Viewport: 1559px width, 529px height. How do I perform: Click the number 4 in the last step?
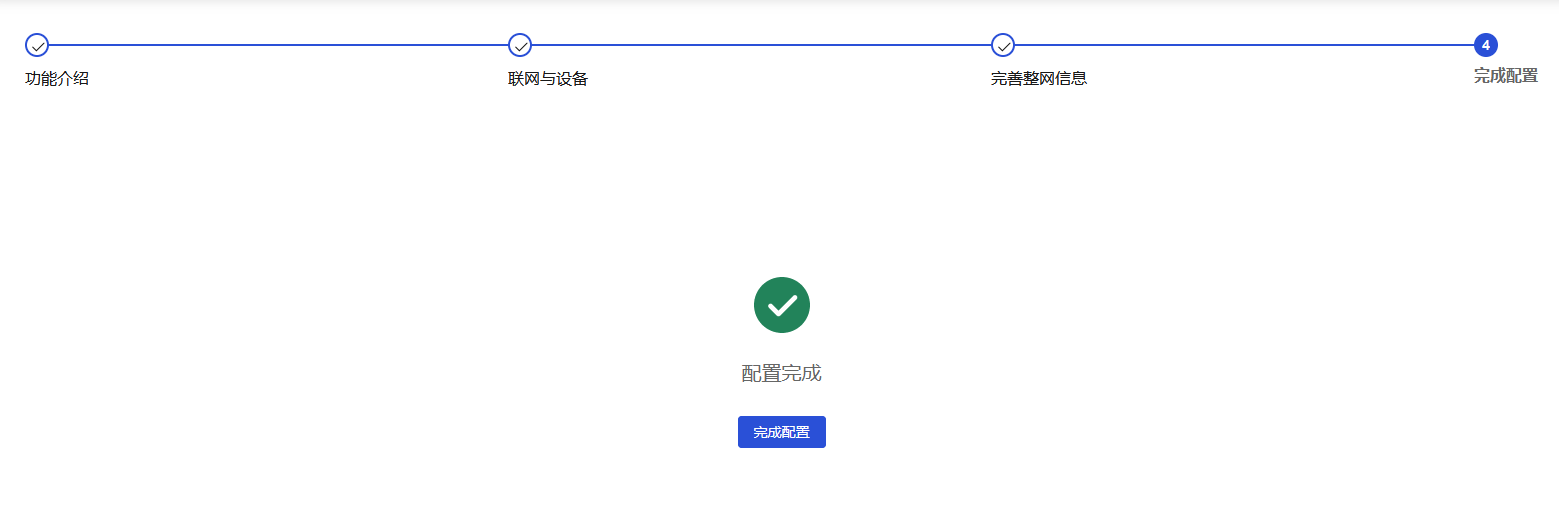(x=1486, y=45)
